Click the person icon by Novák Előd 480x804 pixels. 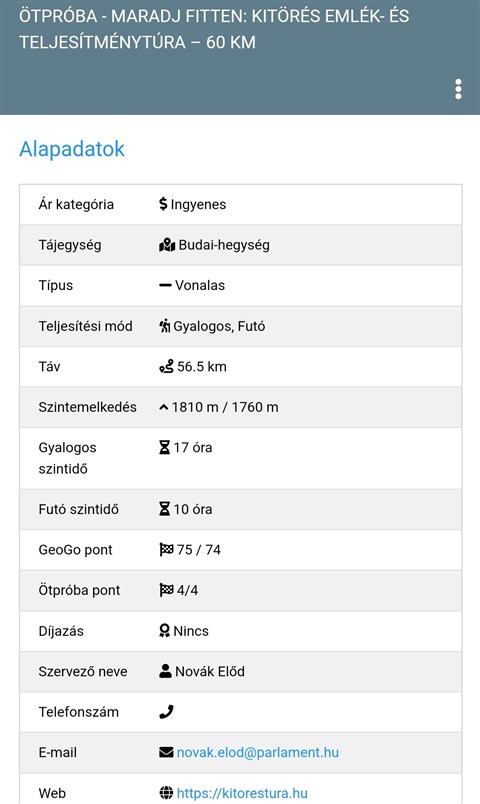pyautogui.click(x=165, y=671)
